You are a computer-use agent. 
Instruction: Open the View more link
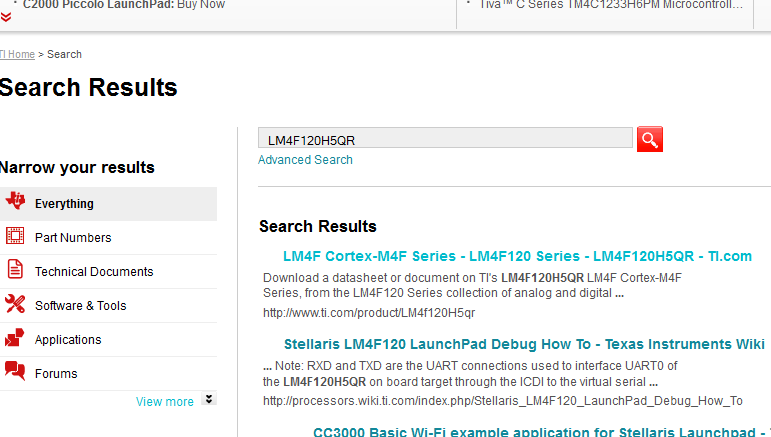pos(165,402)
